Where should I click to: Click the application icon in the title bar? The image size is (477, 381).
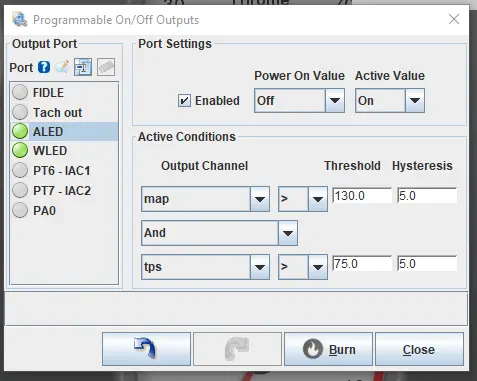(19, 19)
